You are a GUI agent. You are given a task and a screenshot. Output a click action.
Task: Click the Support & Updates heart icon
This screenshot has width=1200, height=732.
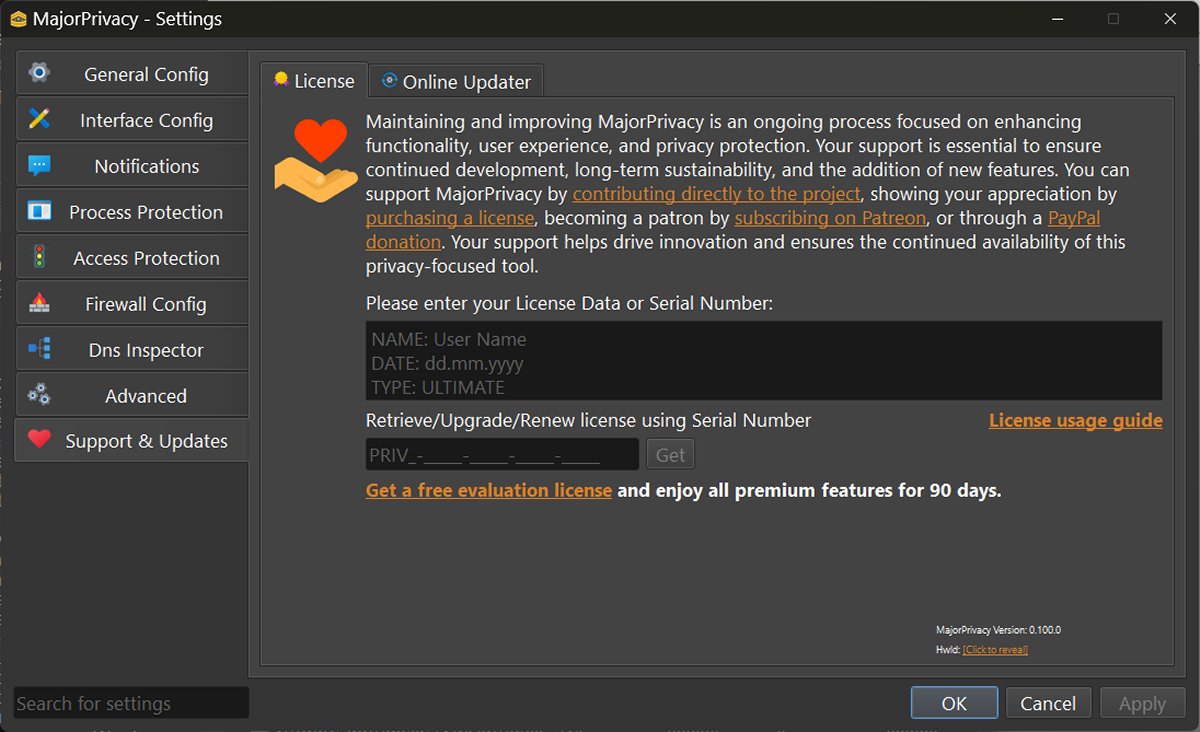(39, 439)
